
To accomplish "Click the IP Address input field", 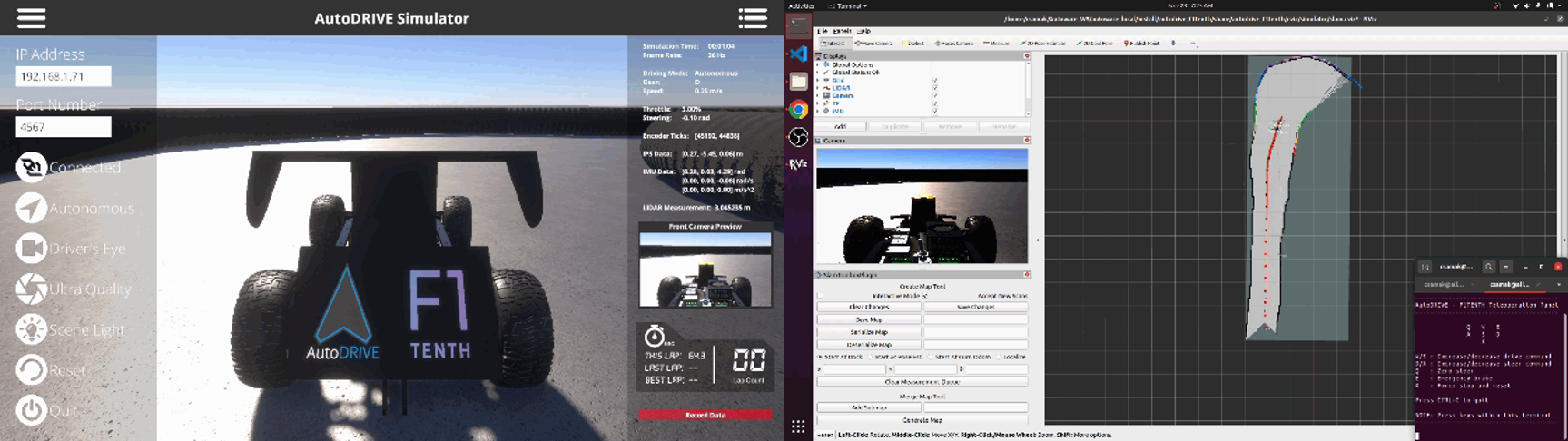I will tap(64, 77).
